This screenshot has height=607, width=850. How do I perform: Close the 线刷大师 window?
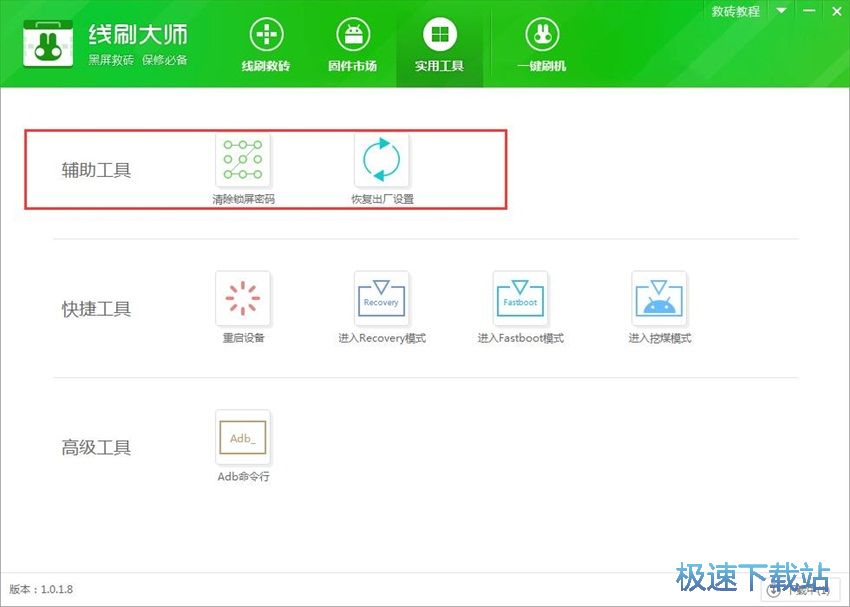[836, 11]
